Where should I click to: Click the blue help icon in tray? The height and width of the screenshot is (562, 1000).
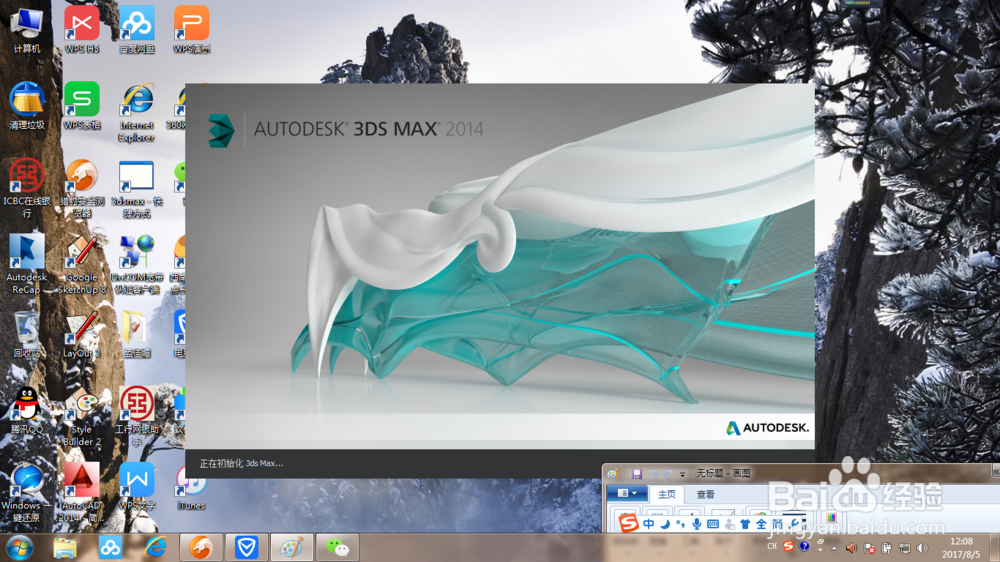pos(805,547)
